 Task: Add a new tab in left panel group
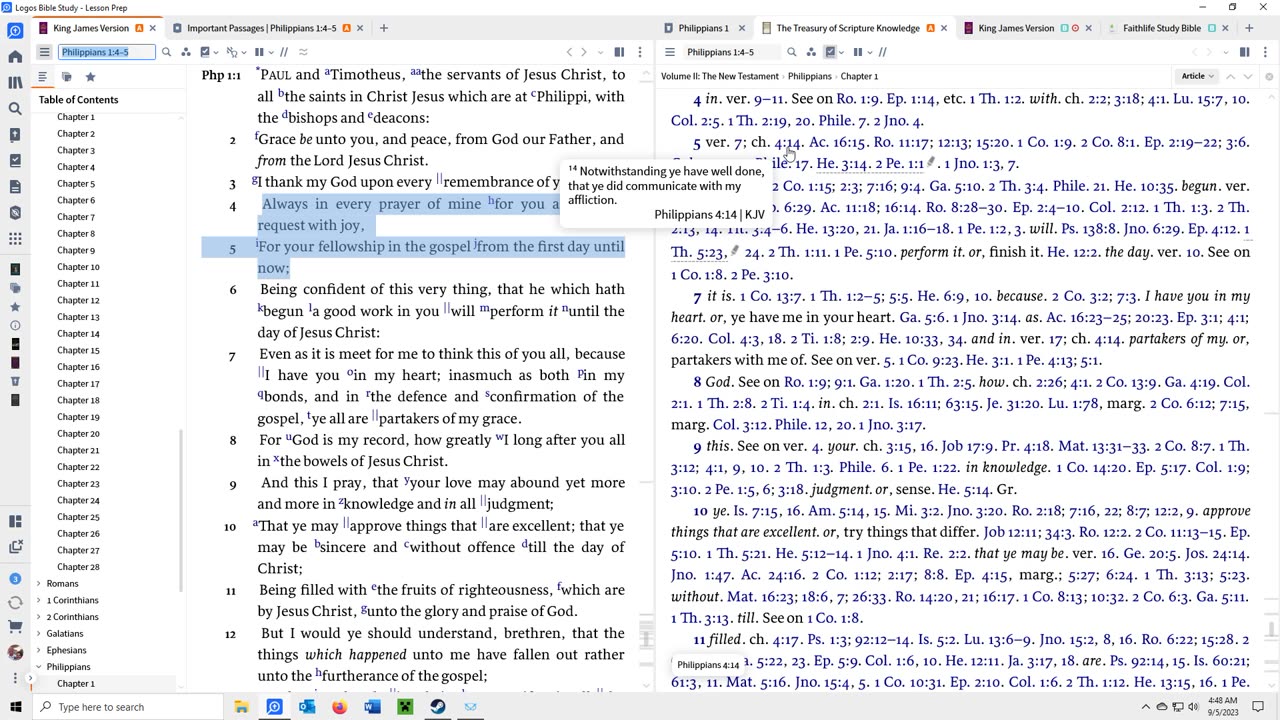click(x=383, y=28)
